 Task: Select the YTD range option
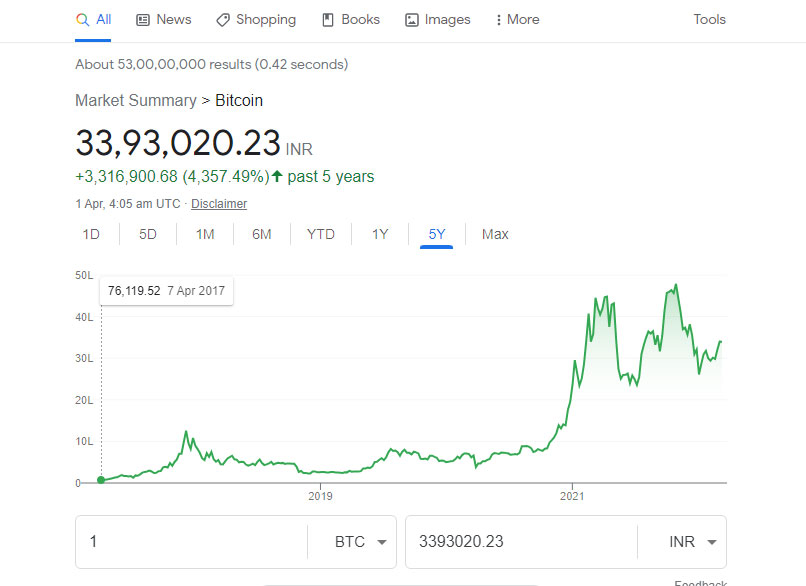pyautogui.click(x=321, y=234)
